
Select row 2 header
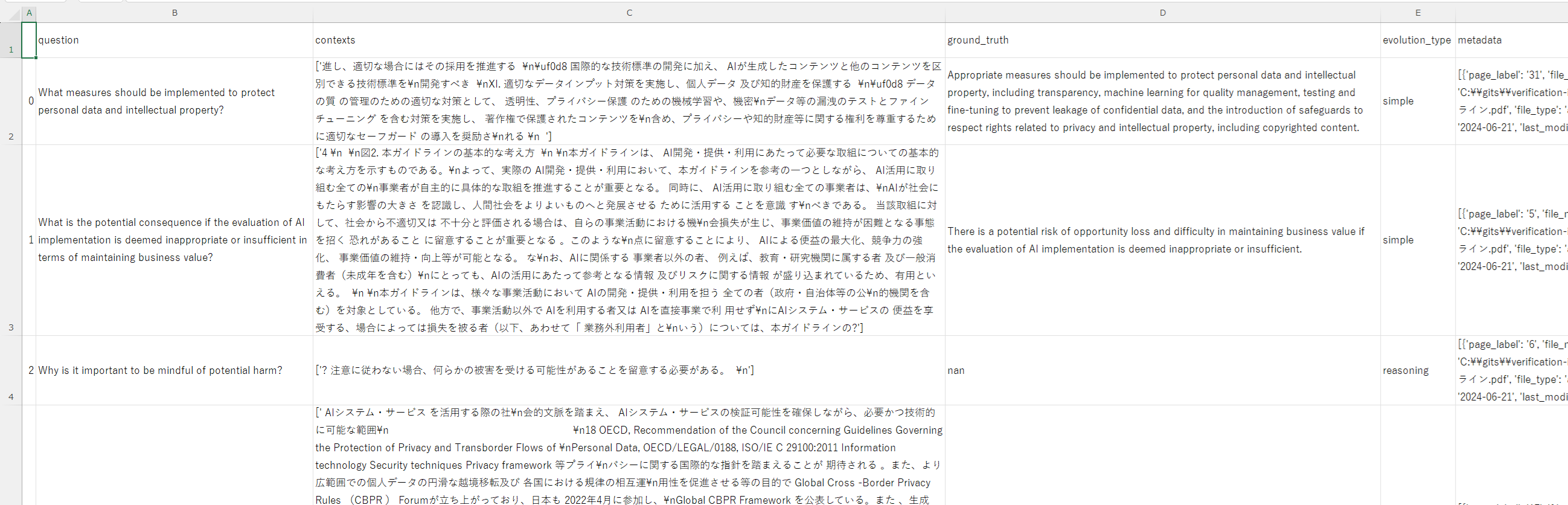pyautogui.click(x=11, y=101)
